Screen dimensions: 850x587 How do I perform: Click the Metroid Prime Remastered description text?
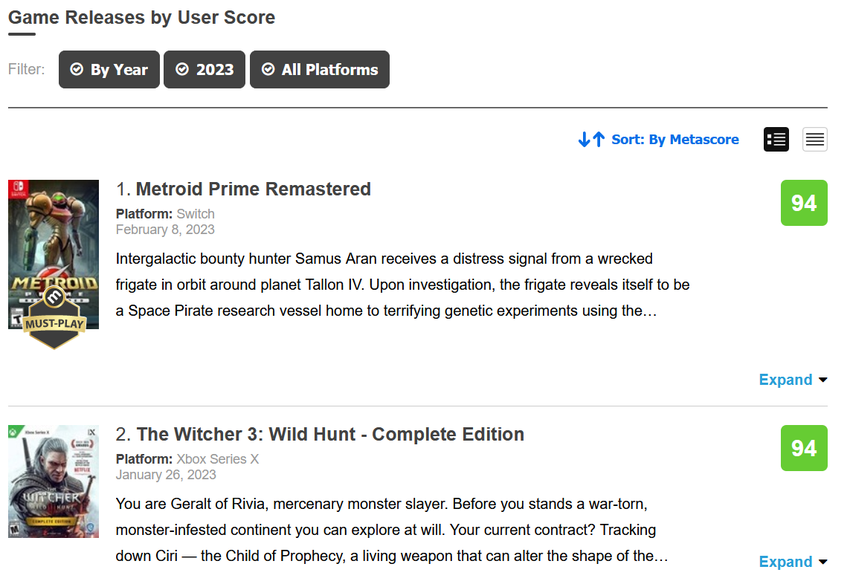[402, 284]
